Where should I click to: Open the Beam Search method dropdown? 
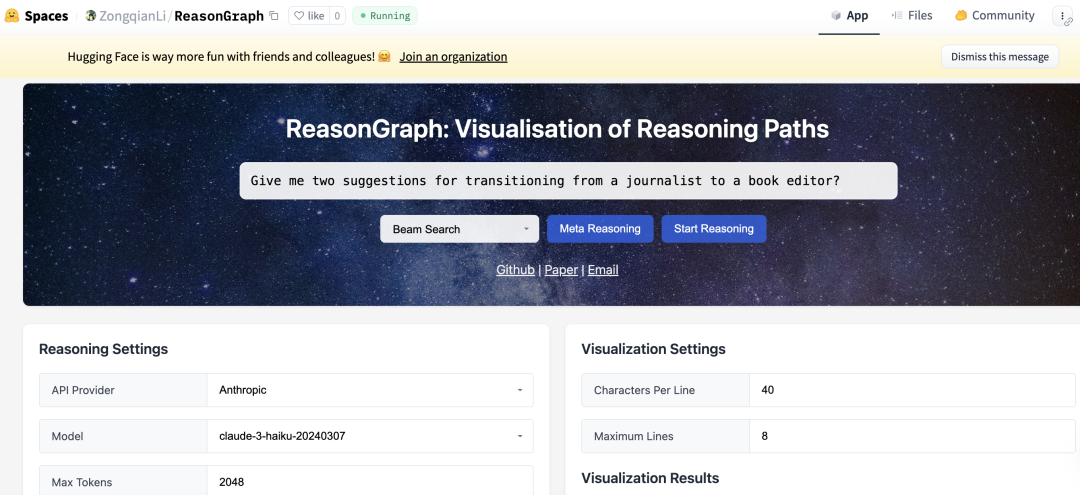click(459, 229)
